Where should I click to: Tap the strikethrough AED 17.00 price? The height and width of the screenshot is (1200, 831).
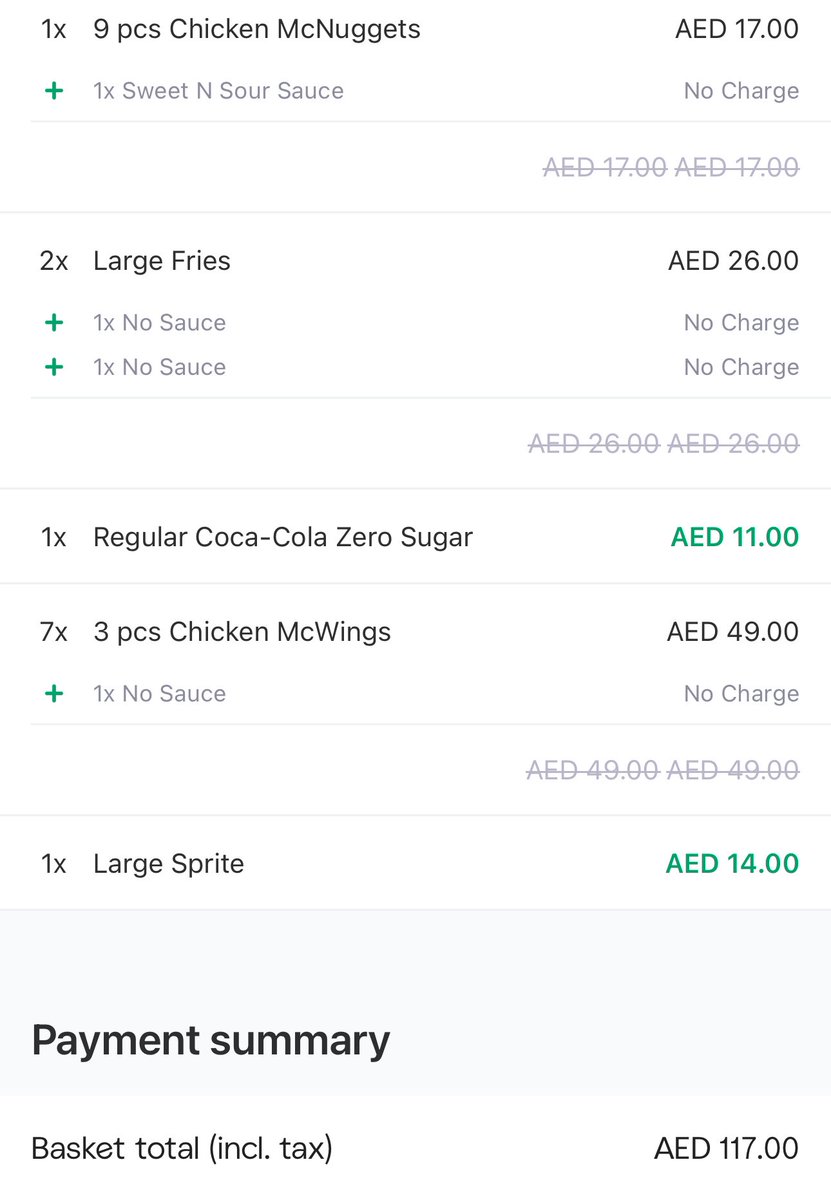pyautogui.click(x=671, y=168)
